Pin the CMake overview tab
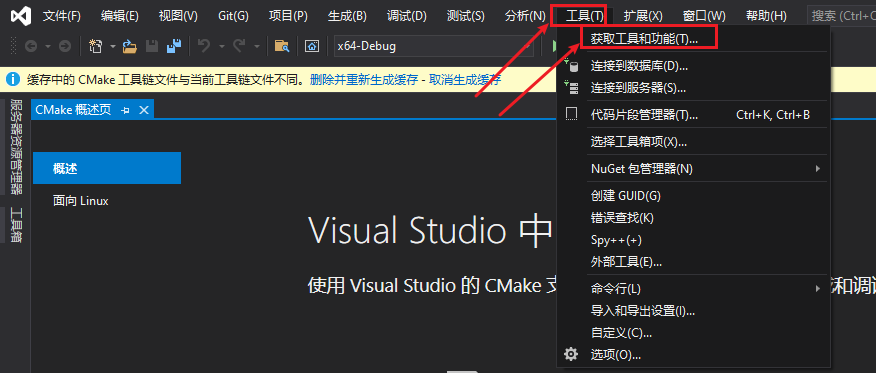 click(x=125, y=110)
